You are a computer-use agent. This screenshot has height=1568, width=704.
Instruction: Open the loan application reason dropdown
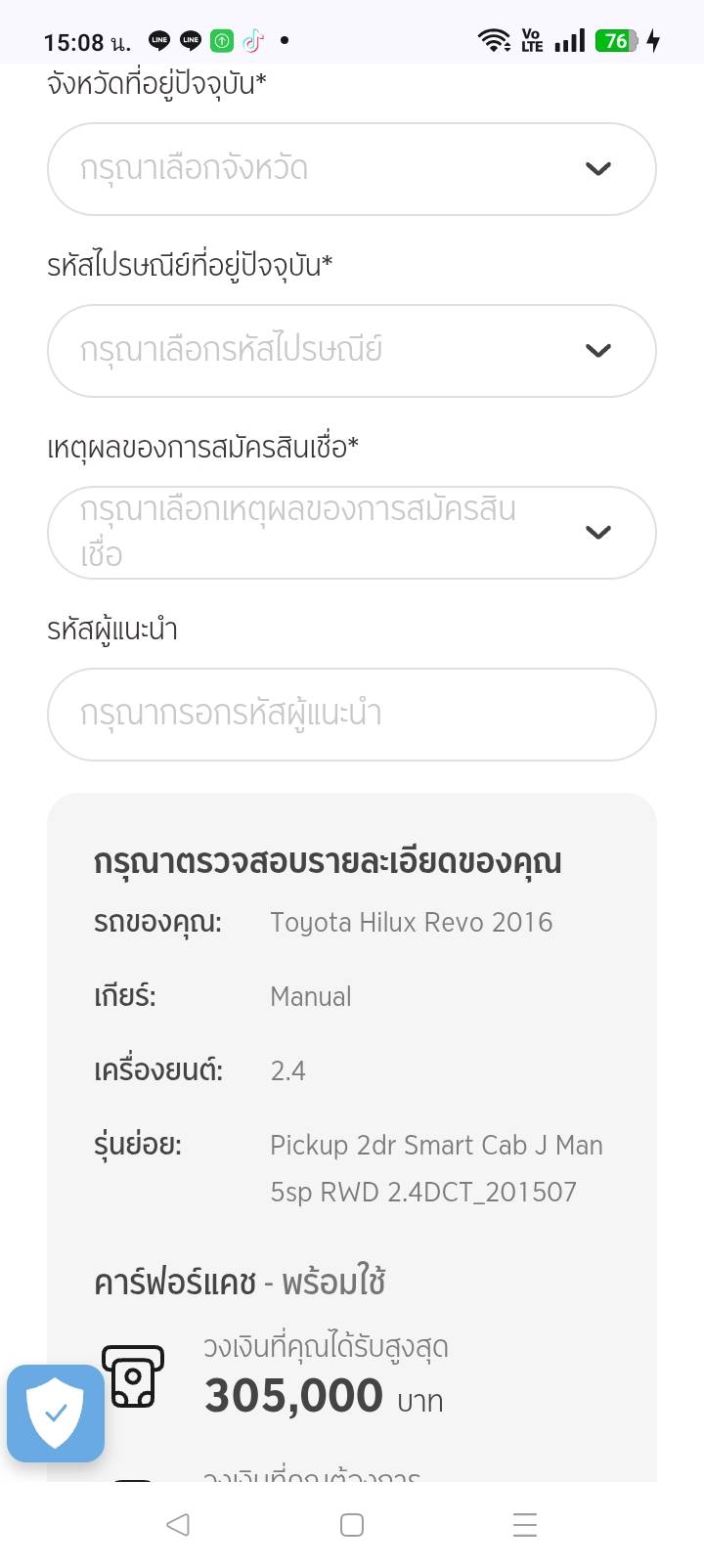pos(323,533)
